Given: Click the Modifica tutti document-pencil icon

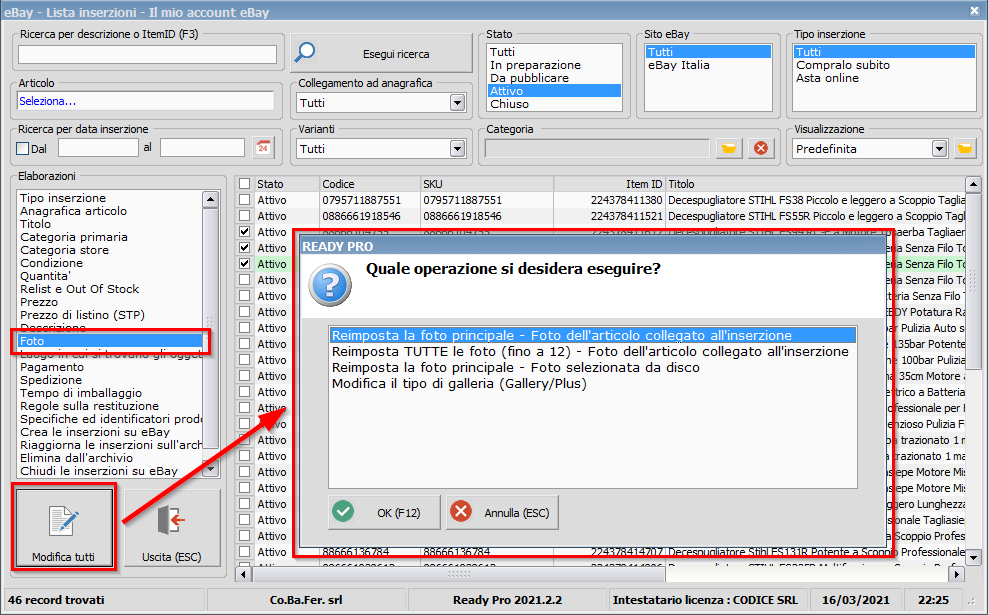Looking at the screenshot, I should (x=63, y=522).
